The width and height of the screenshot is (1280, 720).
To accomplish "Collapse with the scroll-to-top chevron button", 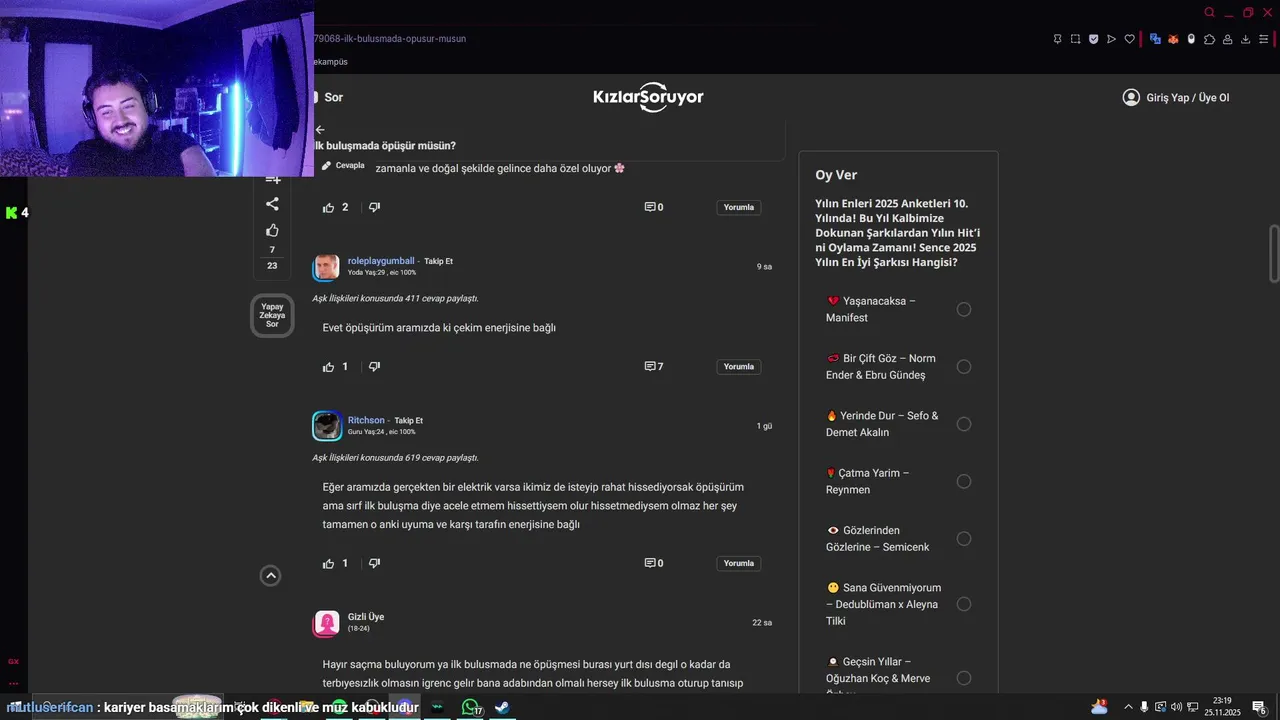I will point(270,575).
